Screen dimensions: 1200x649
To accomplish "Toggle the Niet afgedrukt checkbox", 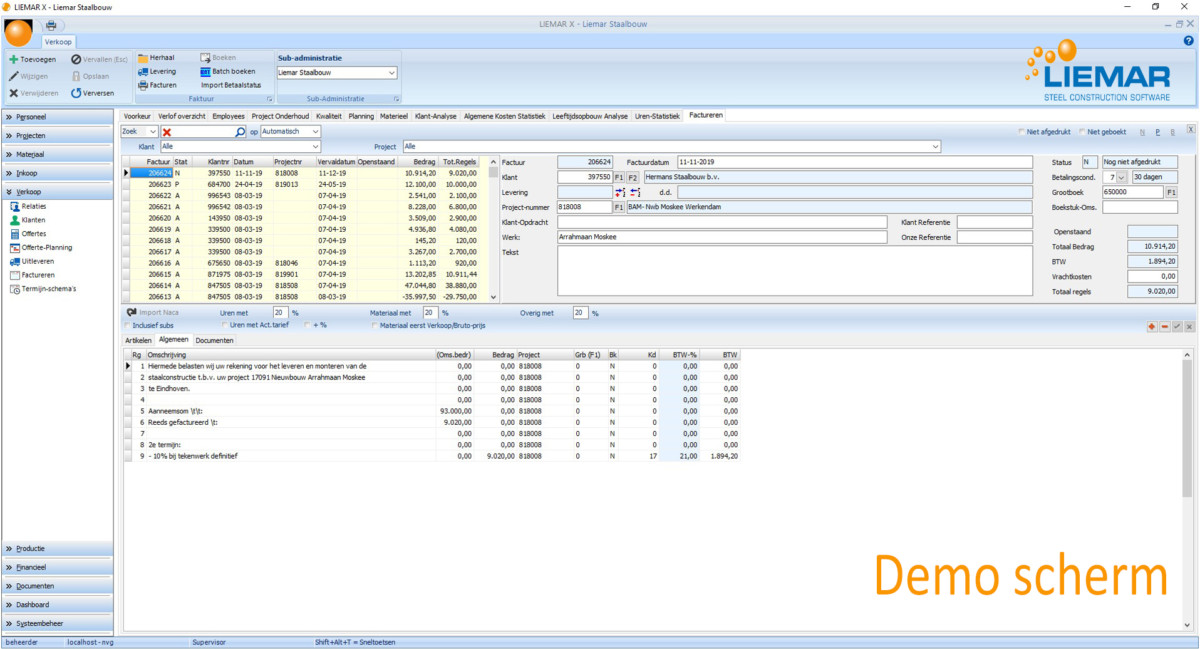I will (1020, 131).
